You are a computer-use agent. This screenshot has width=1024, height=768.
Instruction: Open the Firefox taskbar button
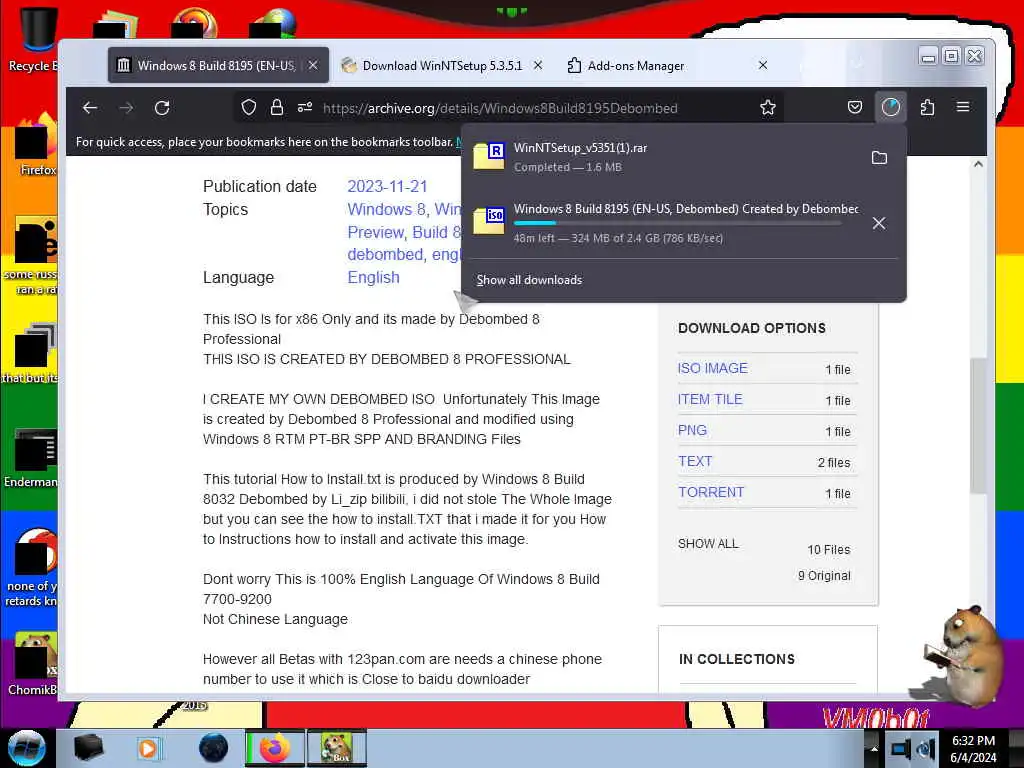tap(275, 748)
